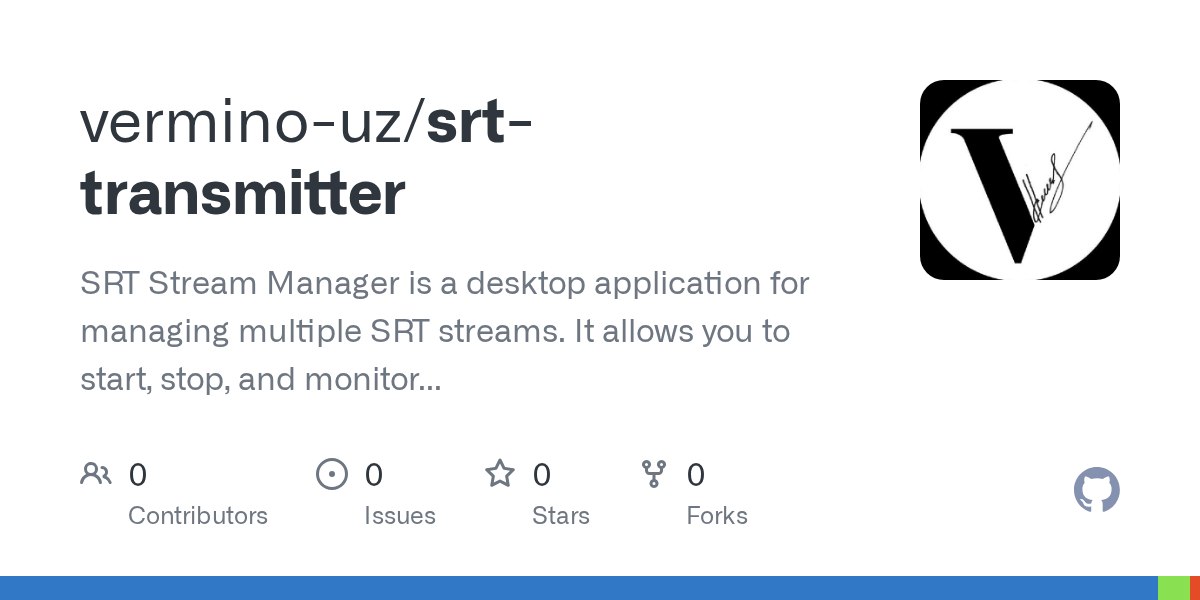This screenshot has height=600, width=1200.
Task: Click the stars count number
Action: 541,474
